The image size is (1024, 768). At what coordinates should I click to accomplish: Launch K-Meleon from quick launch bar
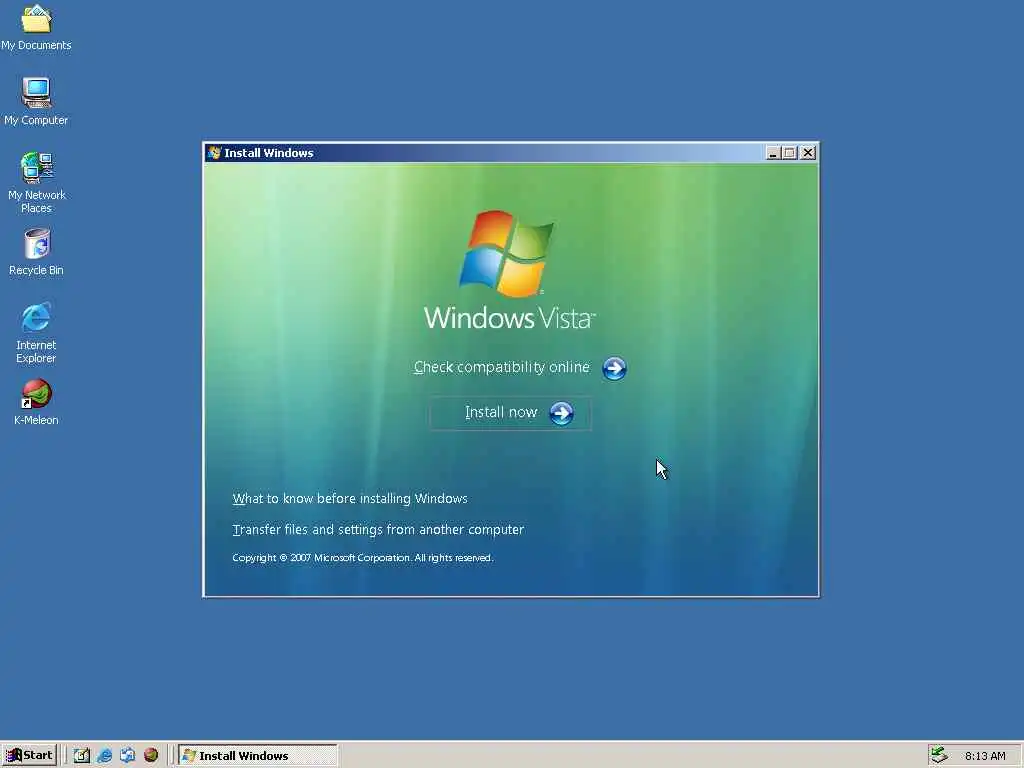click(x=151, y=755)
